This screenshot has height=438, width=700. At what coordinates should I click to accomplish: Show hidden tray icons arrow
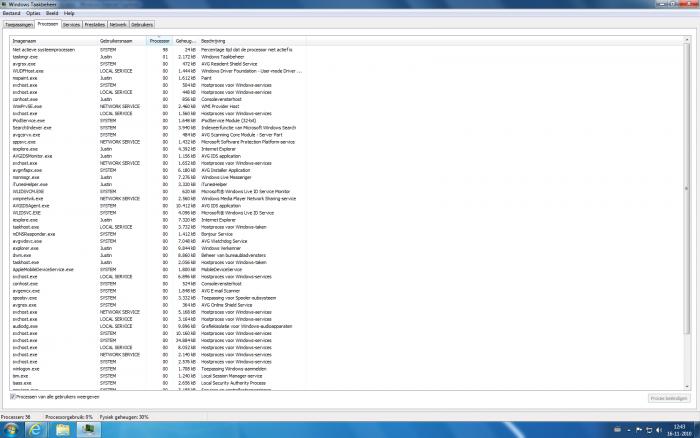(629, 430)
